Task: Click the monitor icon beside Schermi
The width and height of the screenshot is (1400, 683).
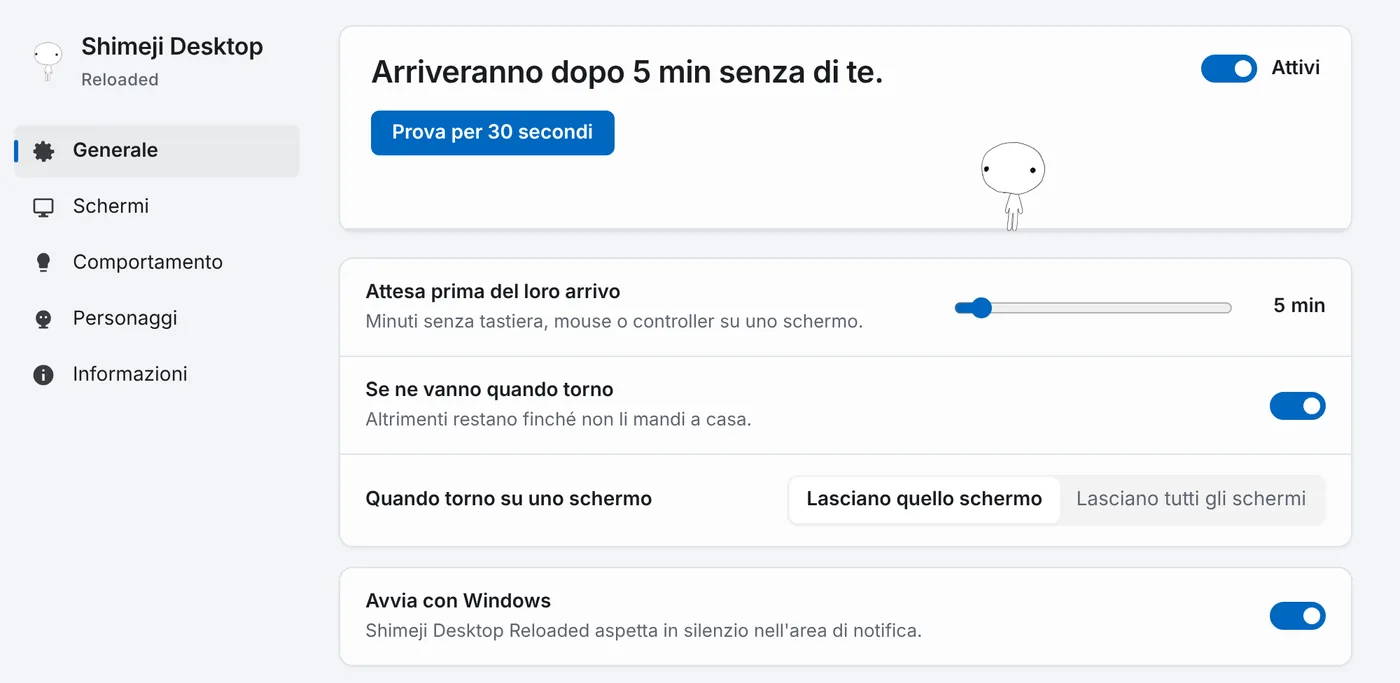Action: coord(43,207)
